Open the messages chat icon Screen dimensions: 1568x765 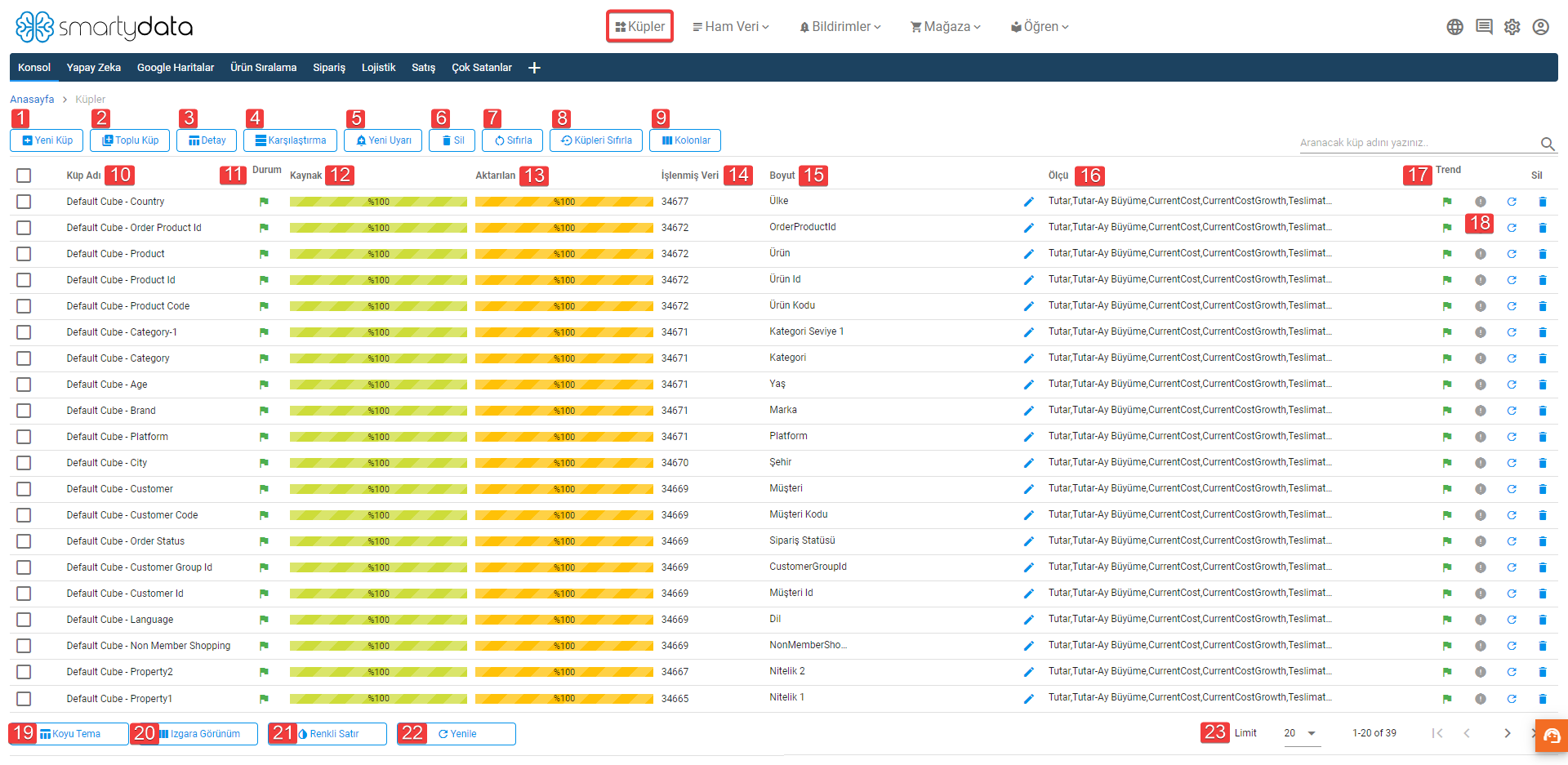[x=1484, y=27]
